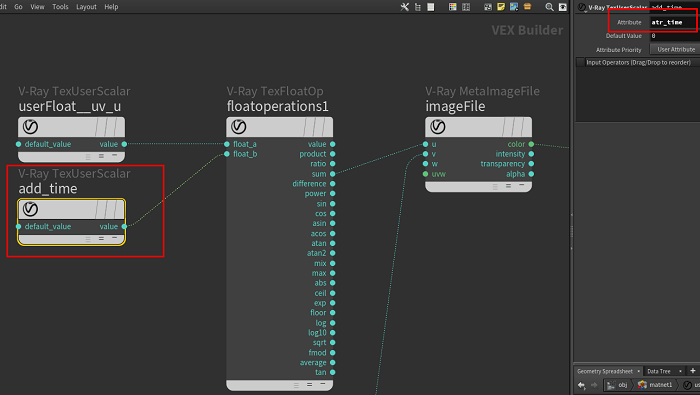
Task: Open the Go menu
Action: 18,7
